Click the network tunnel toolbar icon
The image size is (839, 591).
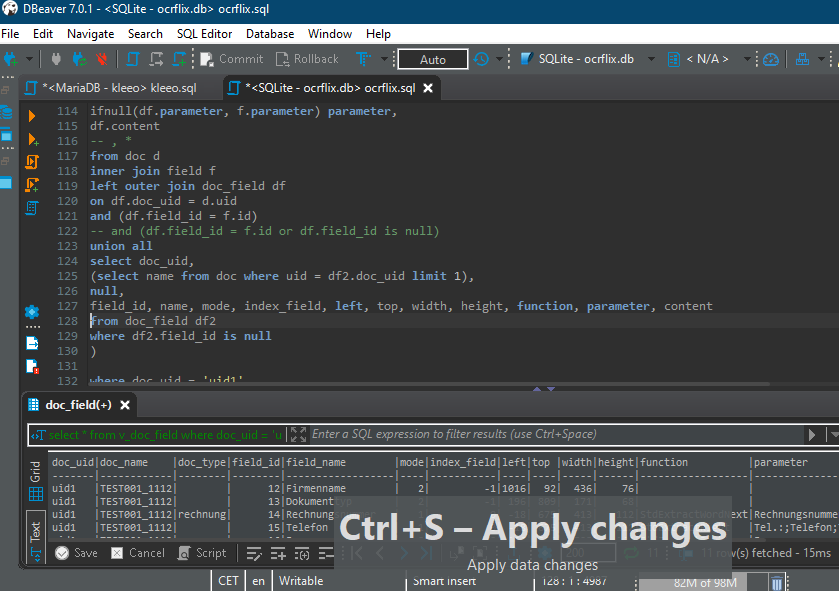pyautogui.click(x=802, y=59)
